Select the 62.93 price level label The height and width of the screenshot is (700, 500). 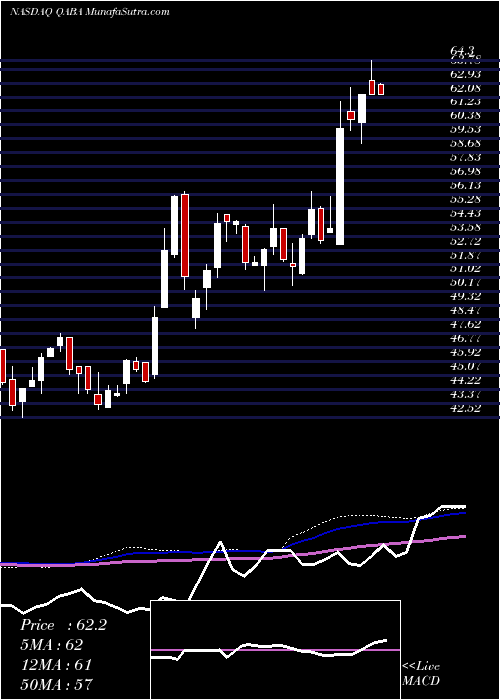(x=465, y=73)
